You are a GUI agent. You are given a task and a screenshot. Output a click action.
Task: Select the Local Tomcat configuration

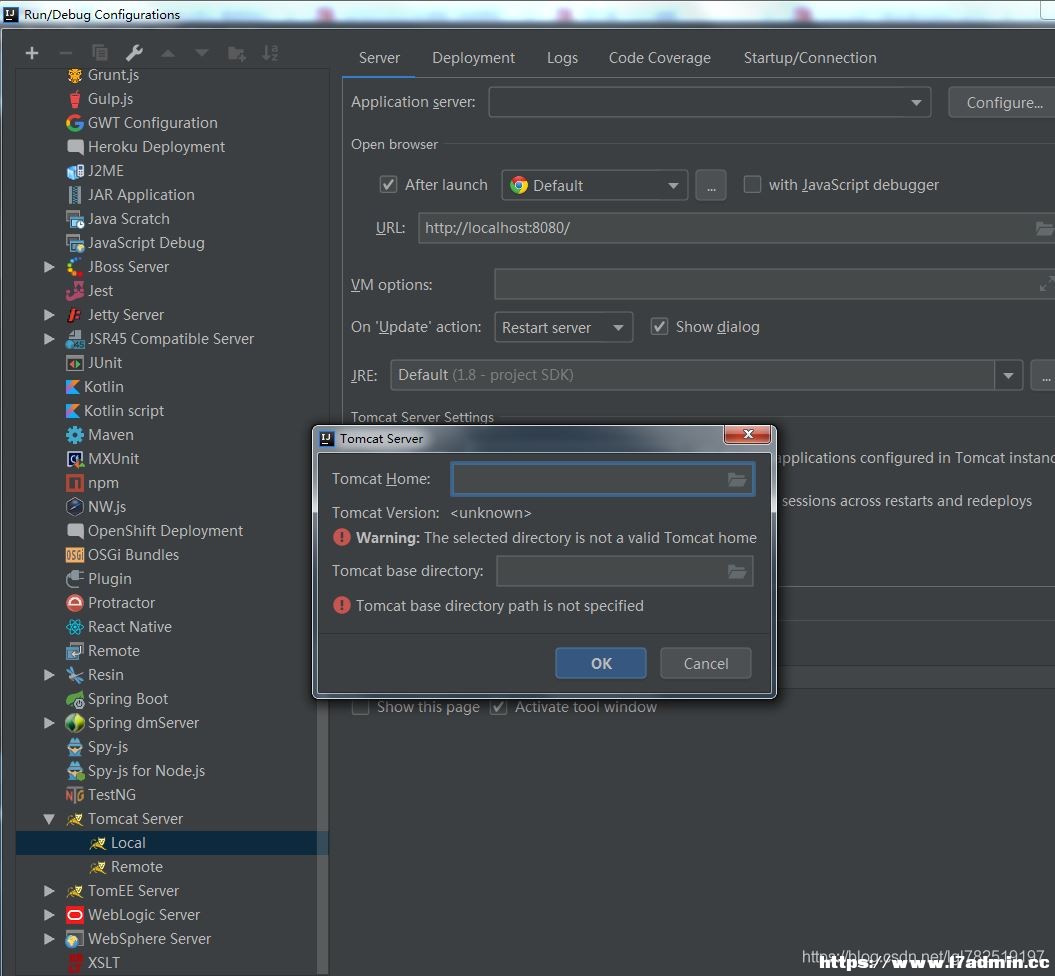(x=172, y=843)
